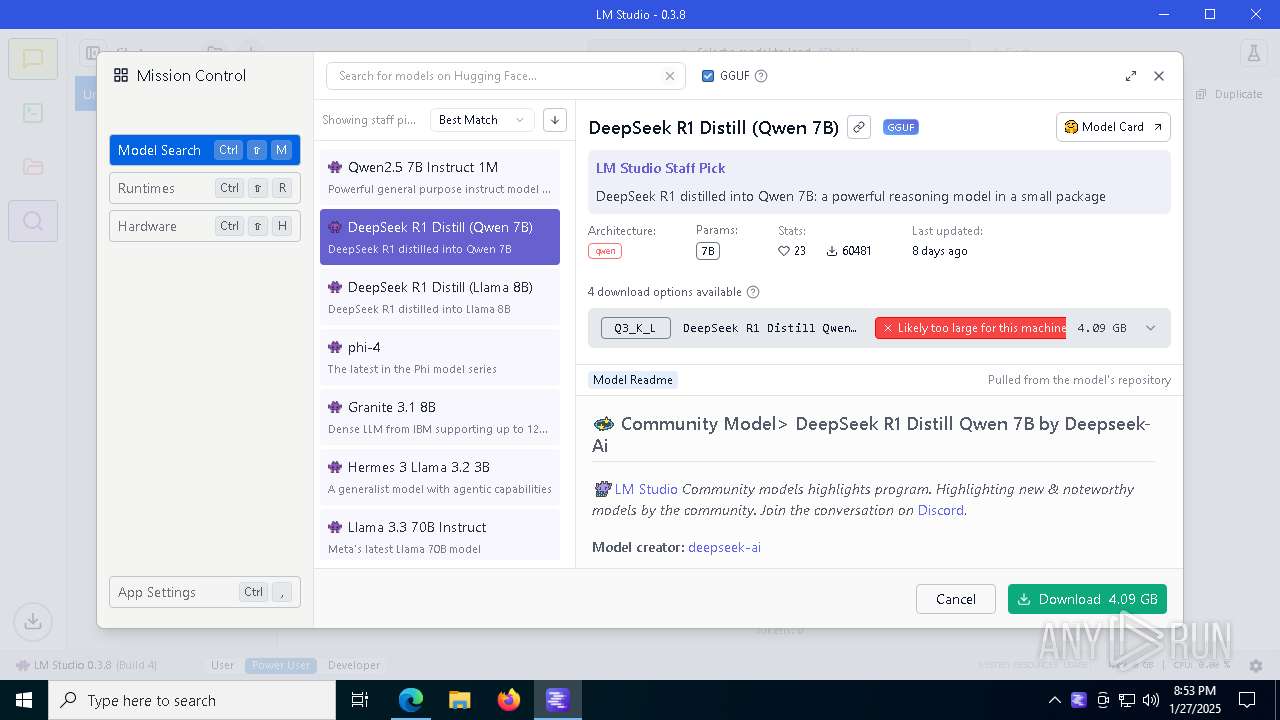Image resolution: width=1280 pixels, height=720 pixels.
Task: Open My Models folder sidebar icon
Action: pyautogui.click(x=33, y=167)
